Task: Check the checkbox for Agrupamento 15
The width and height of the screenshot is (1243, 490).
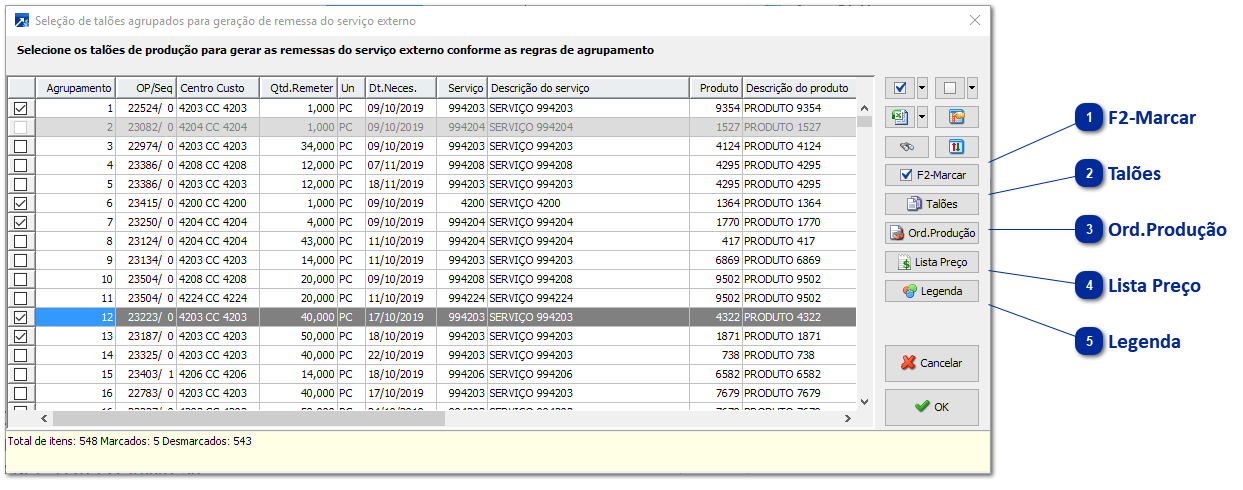Action: [x=21, y=374]
